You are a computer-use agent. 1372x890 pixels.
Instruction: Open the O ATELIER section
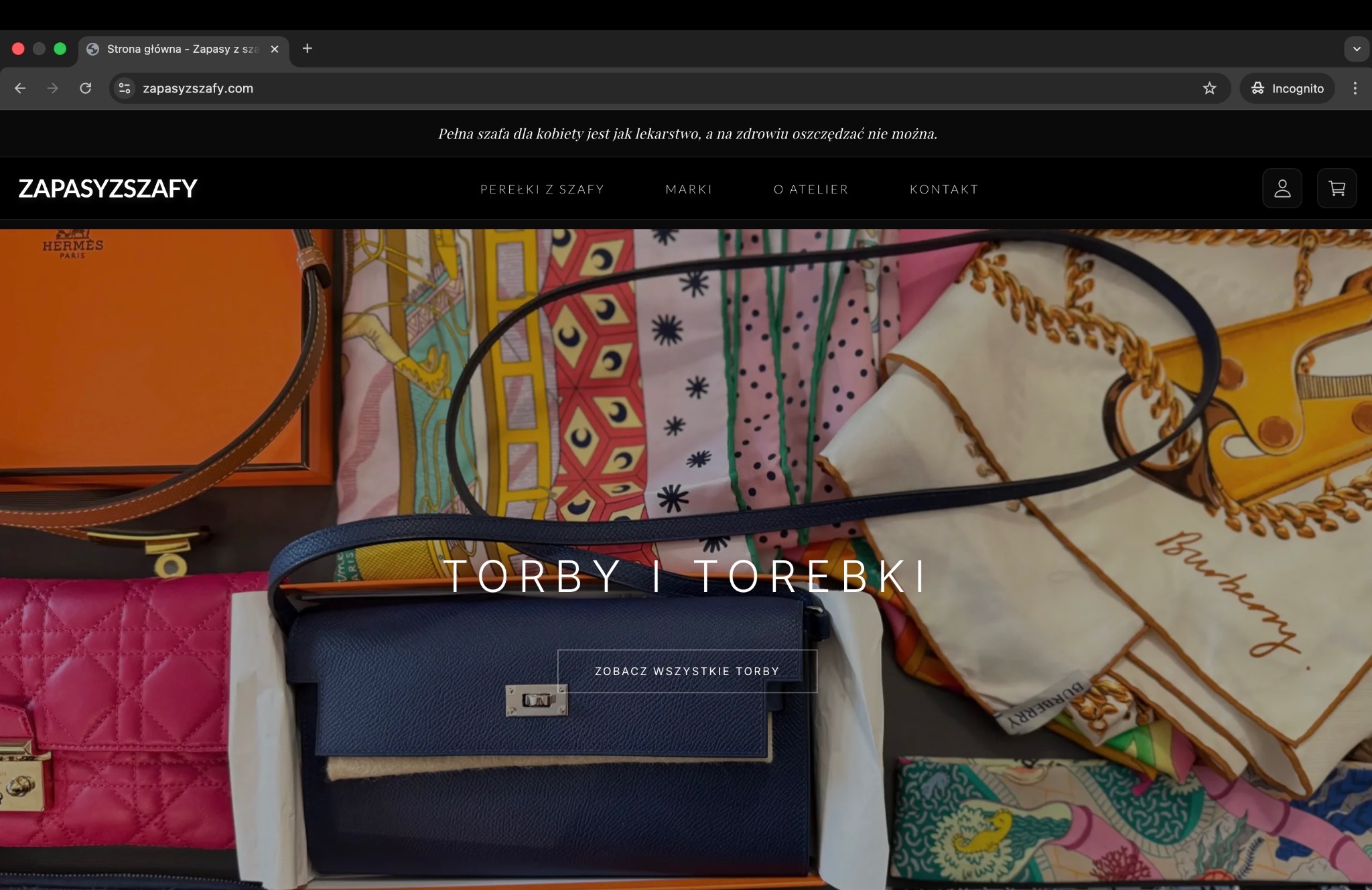click(x=810, y=189)
